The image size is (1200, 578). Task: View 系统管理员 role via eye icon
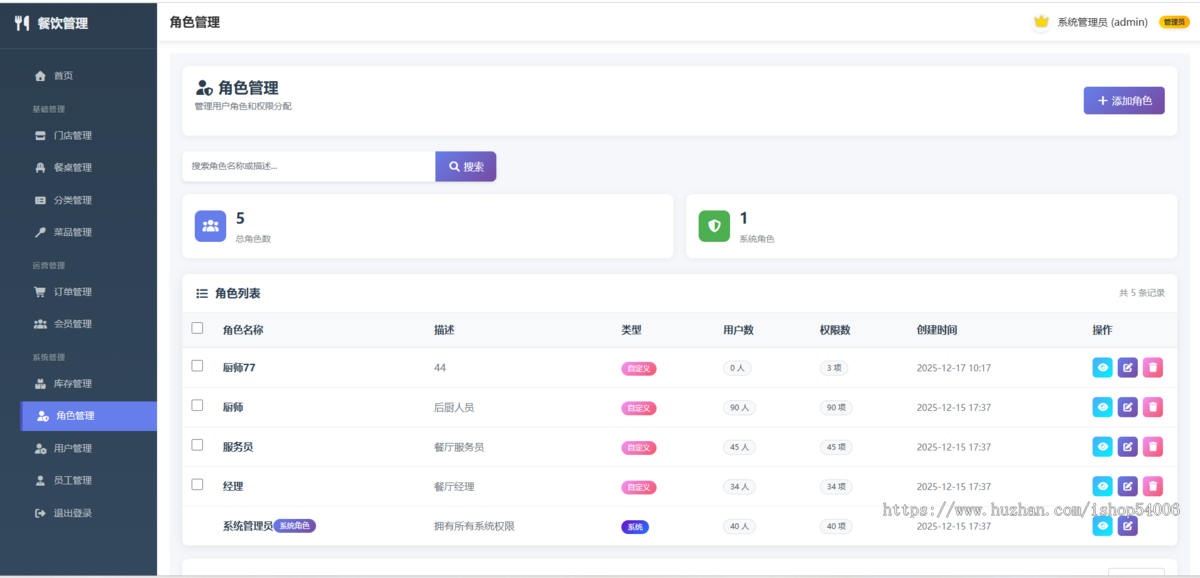pos(1102,525)
